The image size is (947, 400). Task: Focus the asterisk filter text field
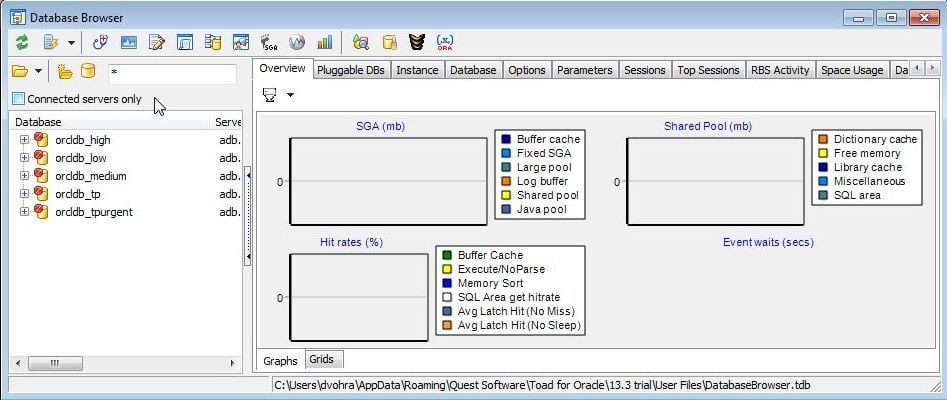coord(173,74)
